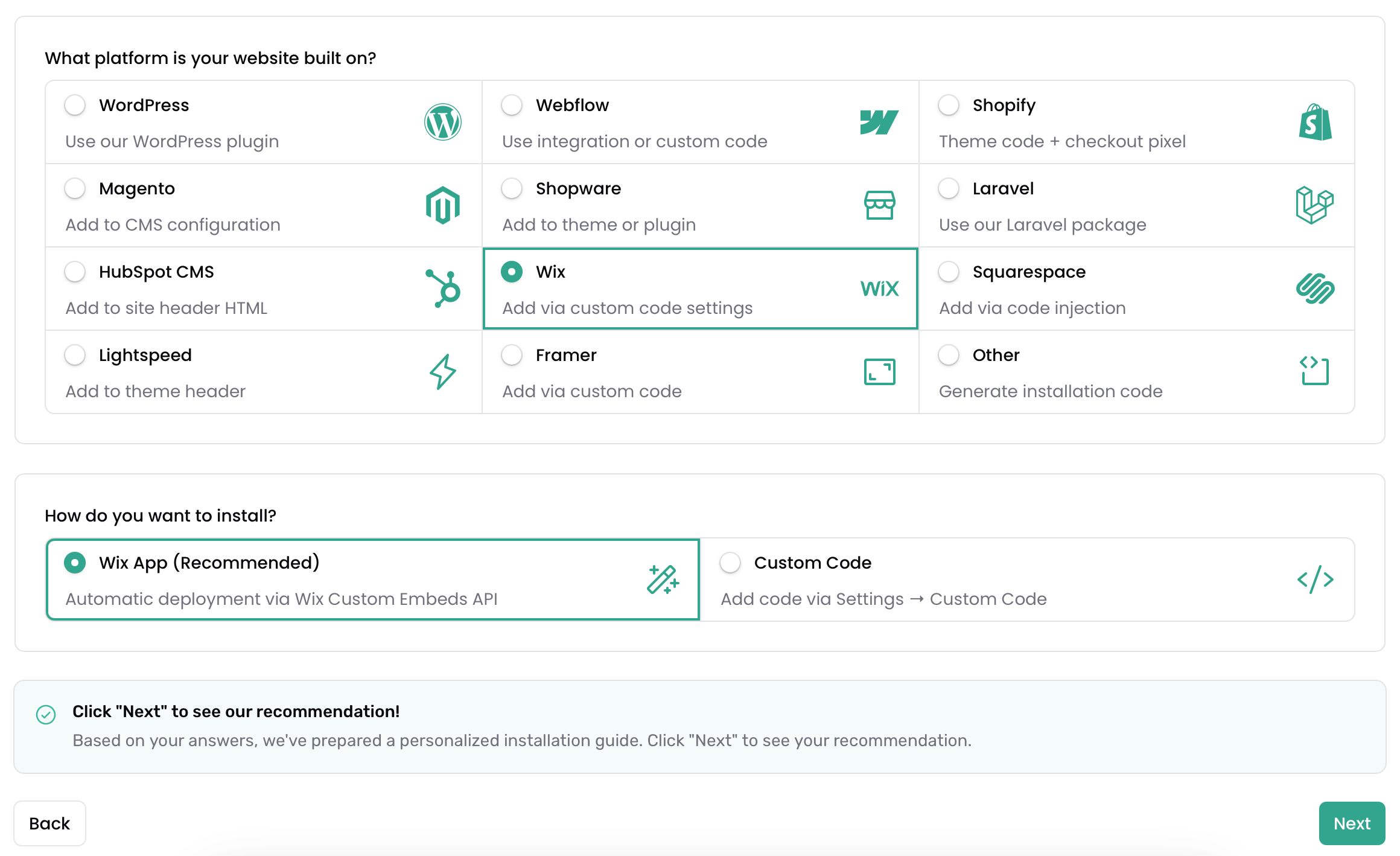The image size is (1400, 856).
Task: Click "Add to theme header" text
Action: click(x=155, y=391)
